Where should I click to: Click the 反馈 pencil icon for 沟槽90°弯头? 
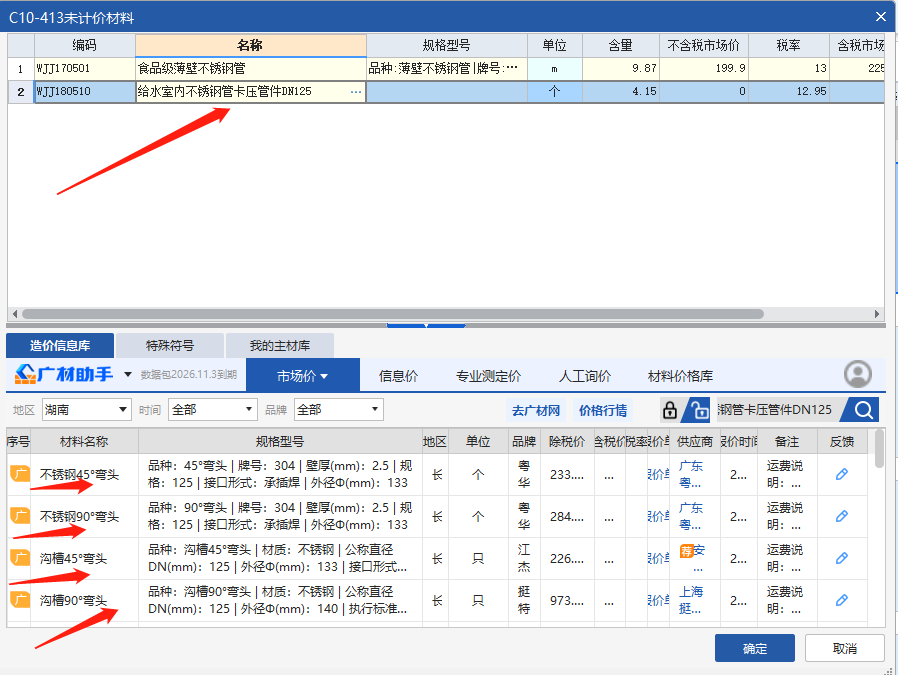840,599
